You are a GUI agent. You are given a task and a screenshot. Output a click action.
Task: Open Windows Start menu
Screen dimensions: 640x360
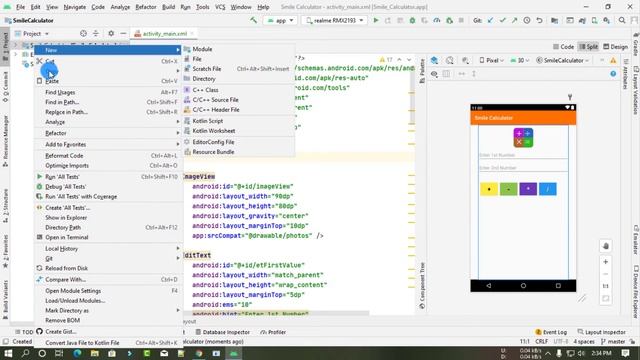[8, 353]
